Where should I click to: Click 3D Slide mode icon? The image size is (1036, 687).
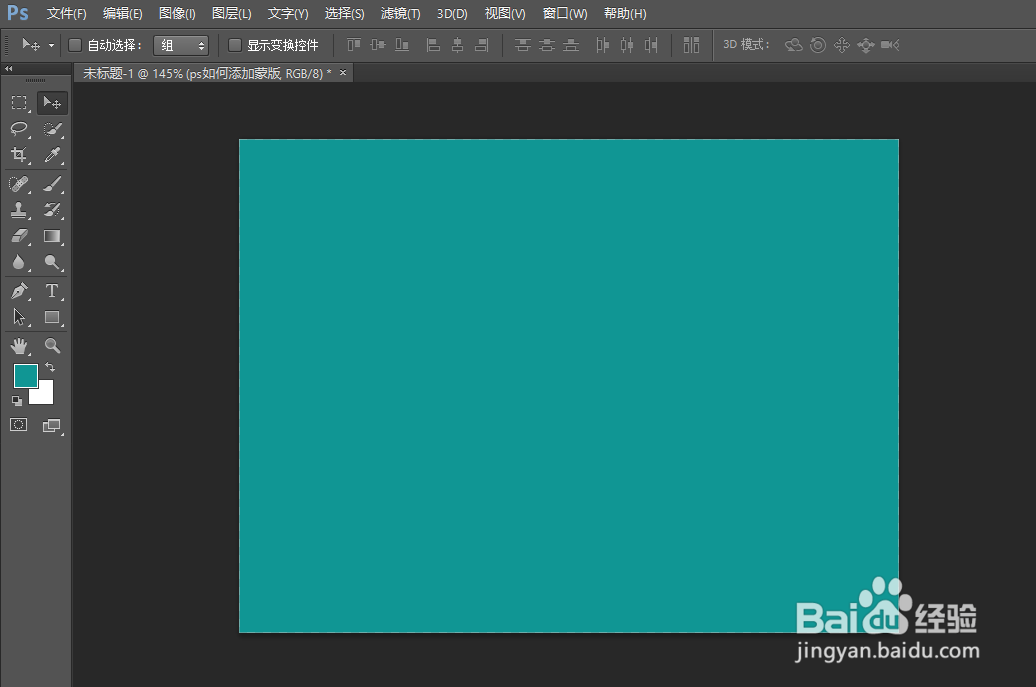[866, 45]
